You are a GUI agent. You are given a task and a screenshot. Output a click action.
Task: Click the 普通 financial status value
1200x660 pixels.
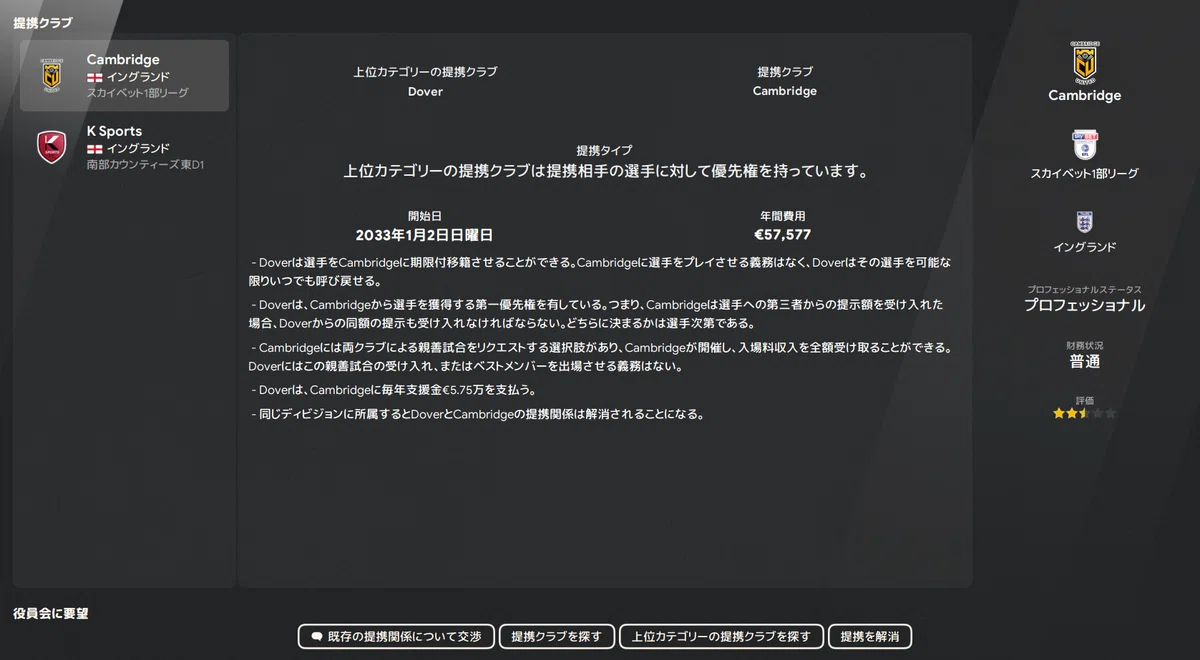click(1084, 362)
